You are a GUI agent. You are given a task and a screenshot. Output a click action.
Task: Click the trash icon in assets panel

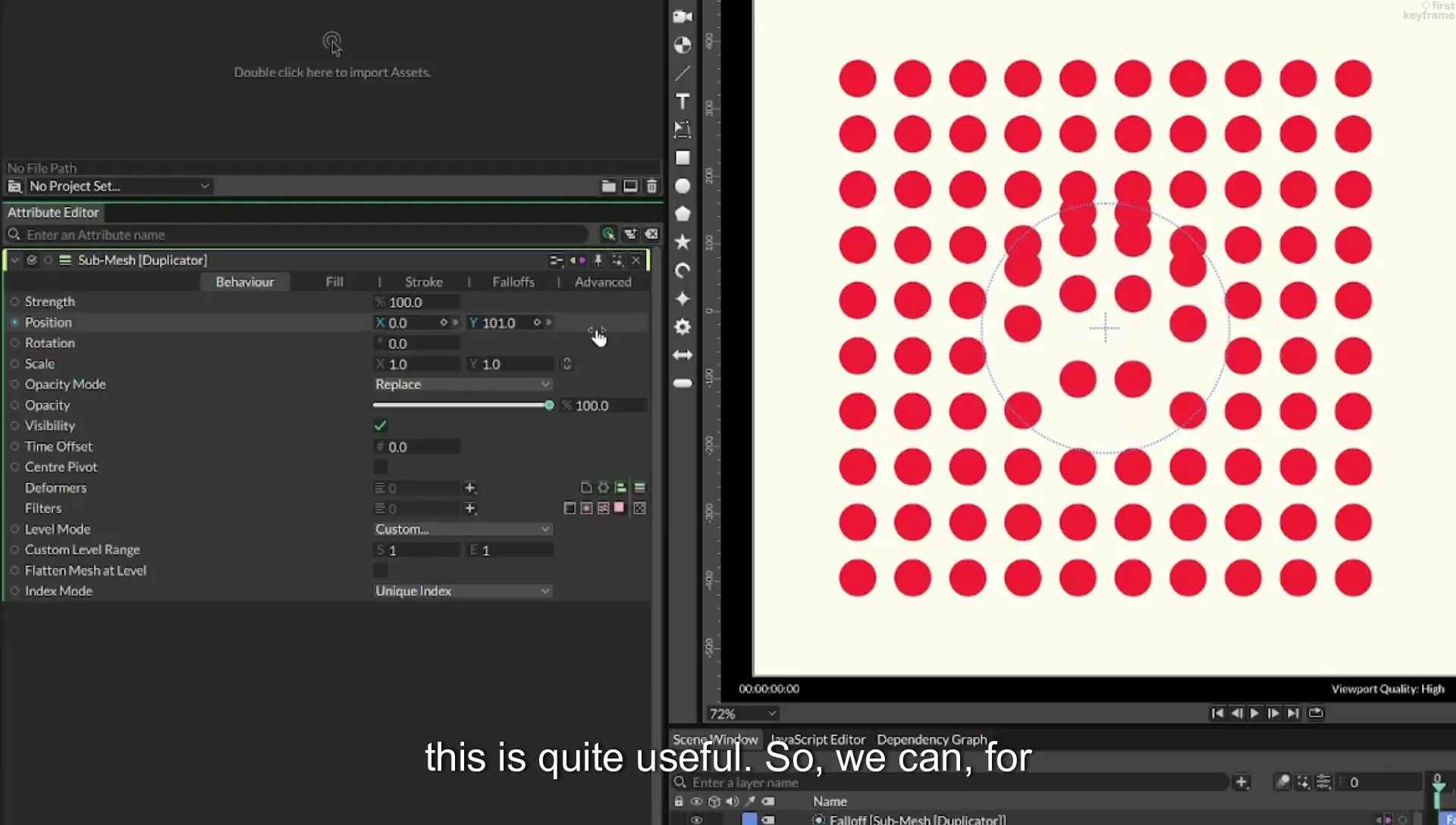[x=651, y=186]
